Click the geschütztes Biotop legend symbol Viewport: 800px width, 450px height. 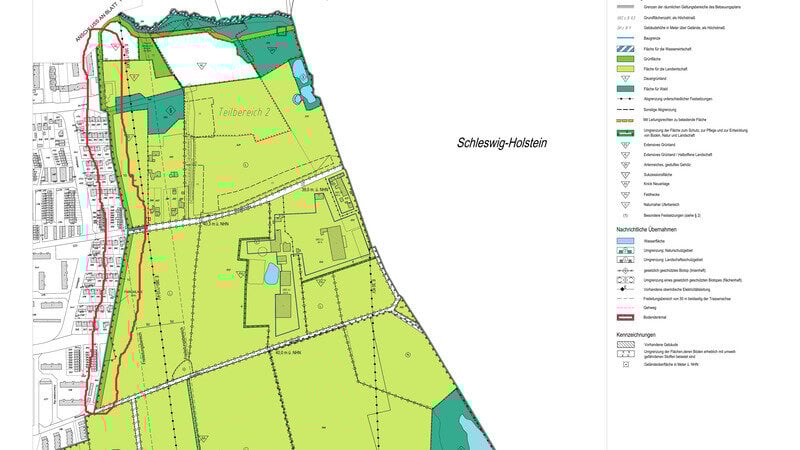pos(626,270)
